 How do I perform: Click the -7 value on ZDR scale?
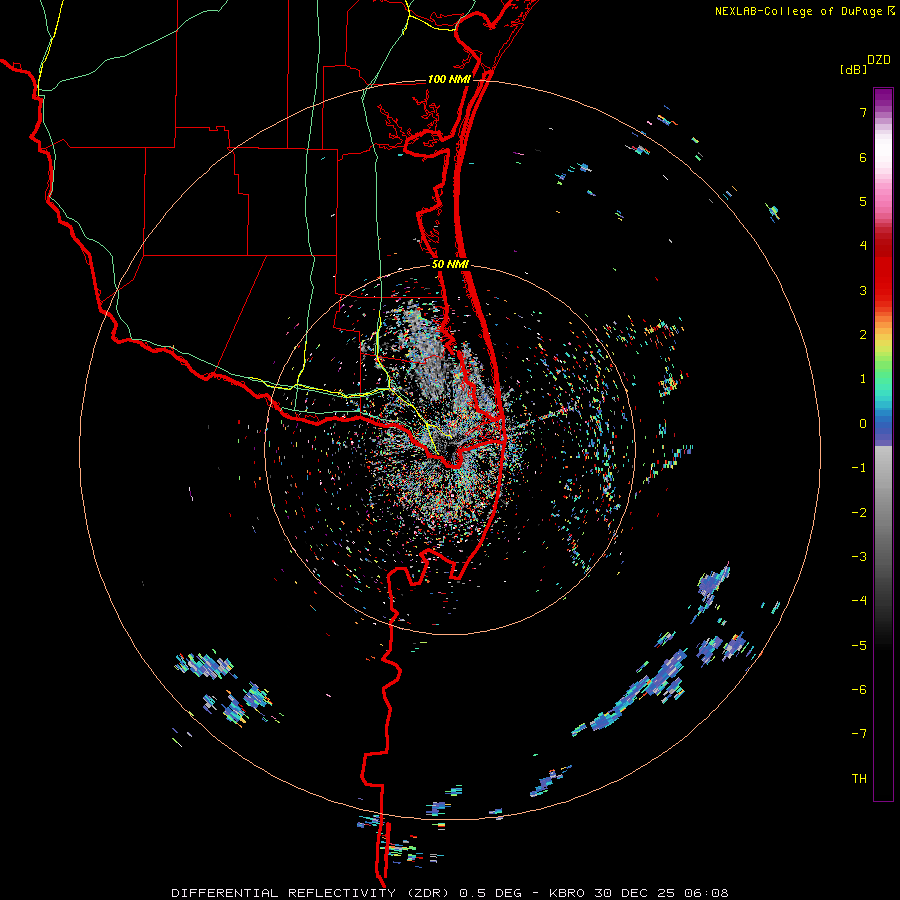pos(859,733)
